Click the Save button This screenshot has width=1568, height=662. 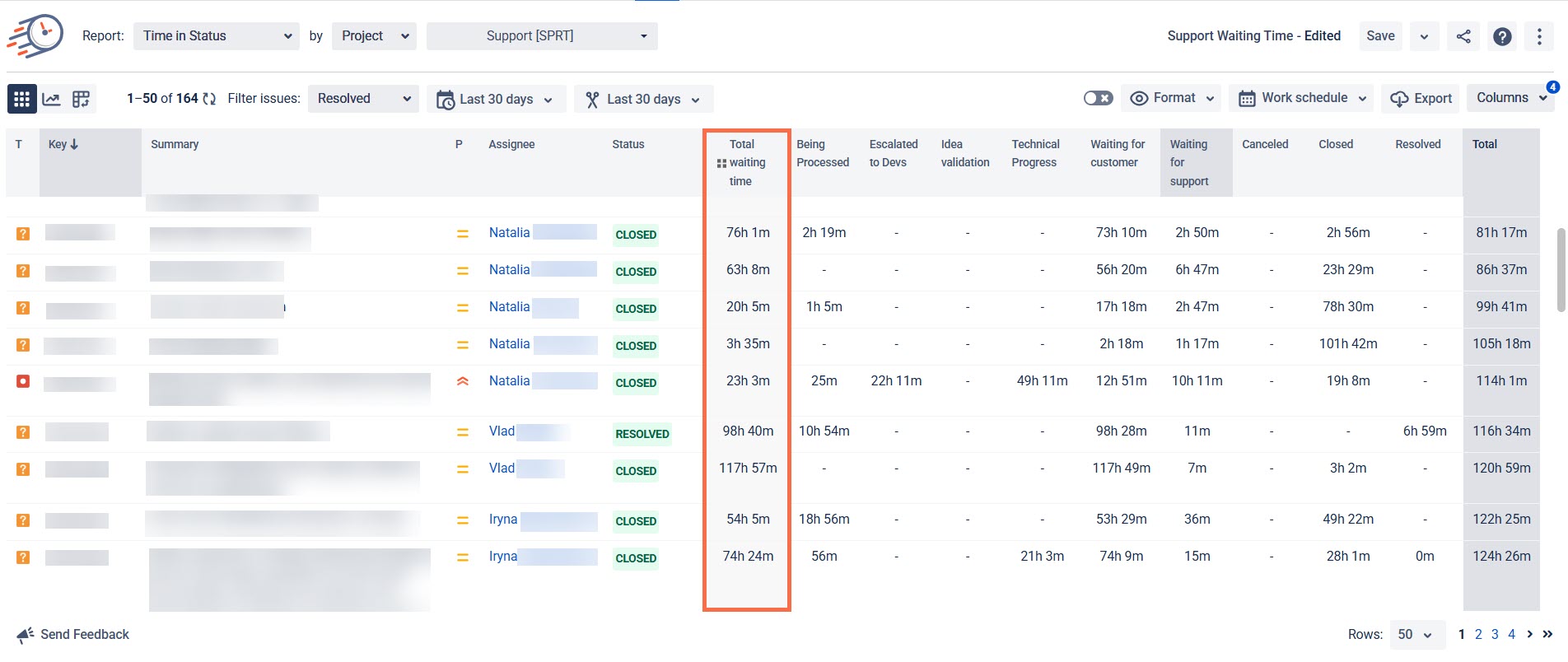coord(1380,36)
